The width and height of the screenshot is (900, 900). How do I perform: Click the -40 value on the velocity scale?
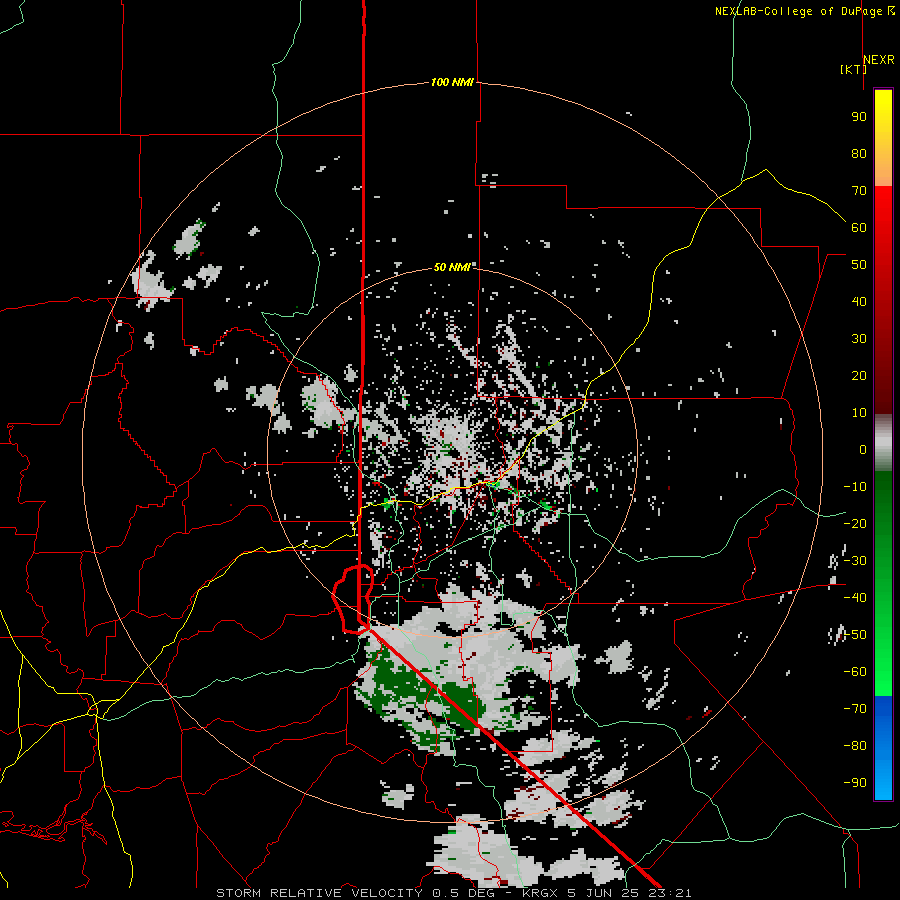(x=855, y=598)
